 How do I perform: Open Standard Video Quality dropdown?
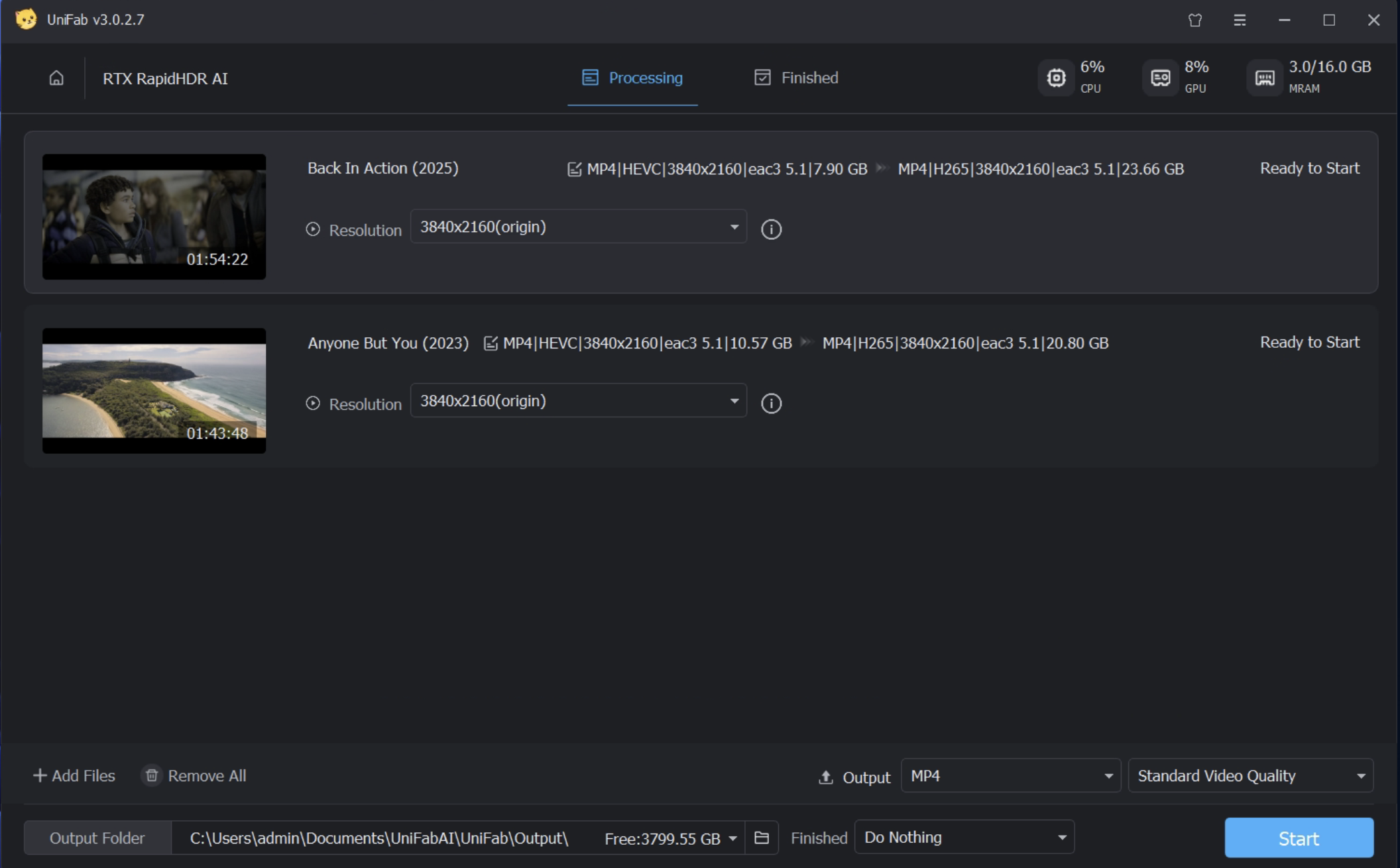(1251, 775)
